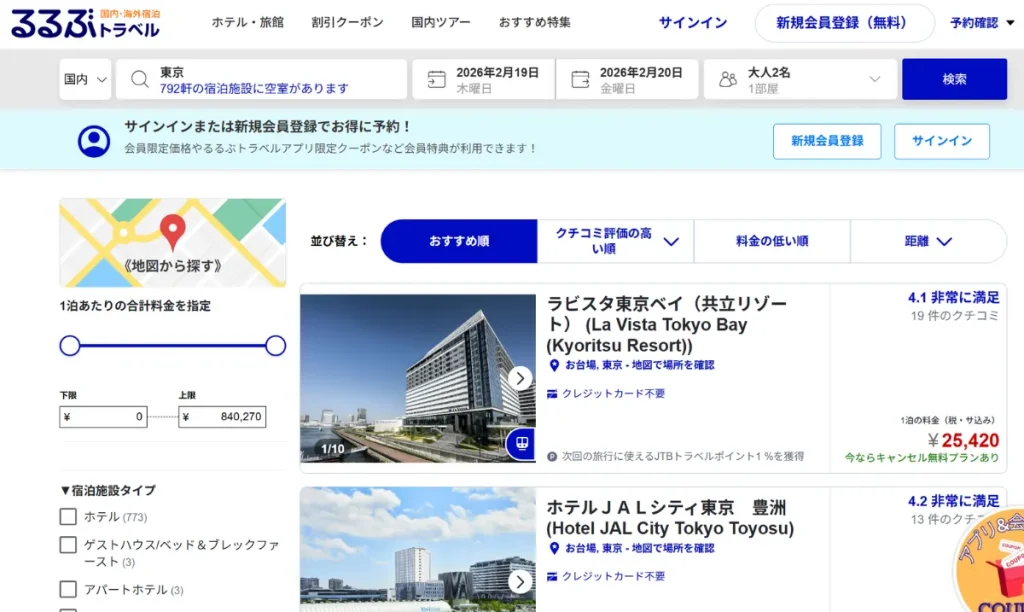Click the next-image arrow on La Vista carousel

point(519,378)
